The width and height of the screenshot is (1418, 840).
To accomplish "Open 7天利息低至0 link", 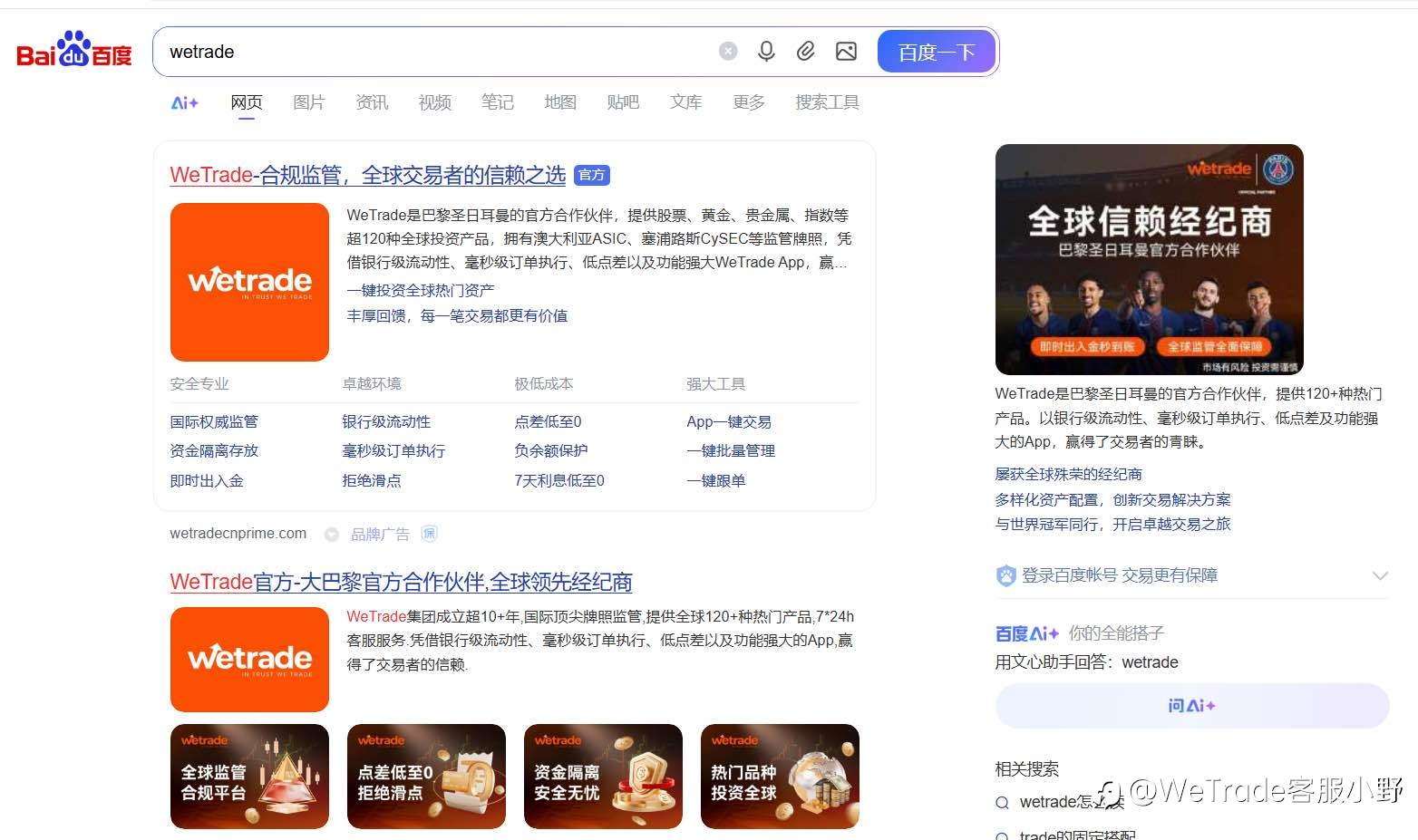I will tap(559, 481).
